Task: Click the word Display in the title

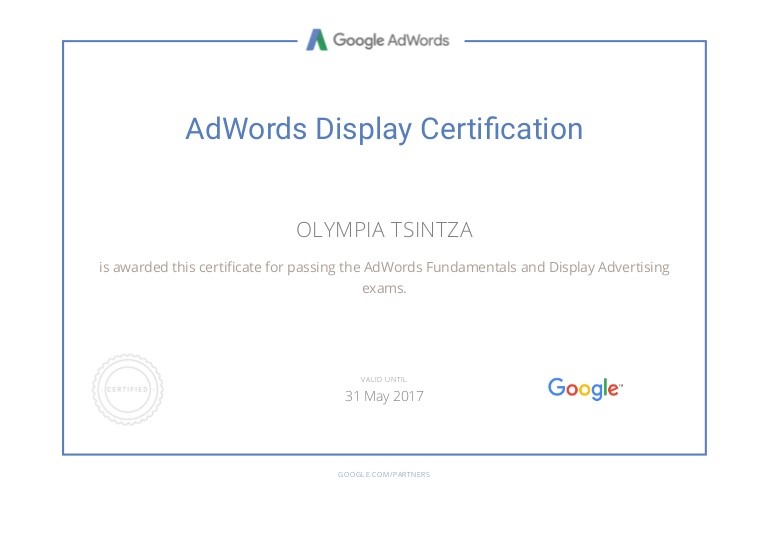Action: point(363,129)
